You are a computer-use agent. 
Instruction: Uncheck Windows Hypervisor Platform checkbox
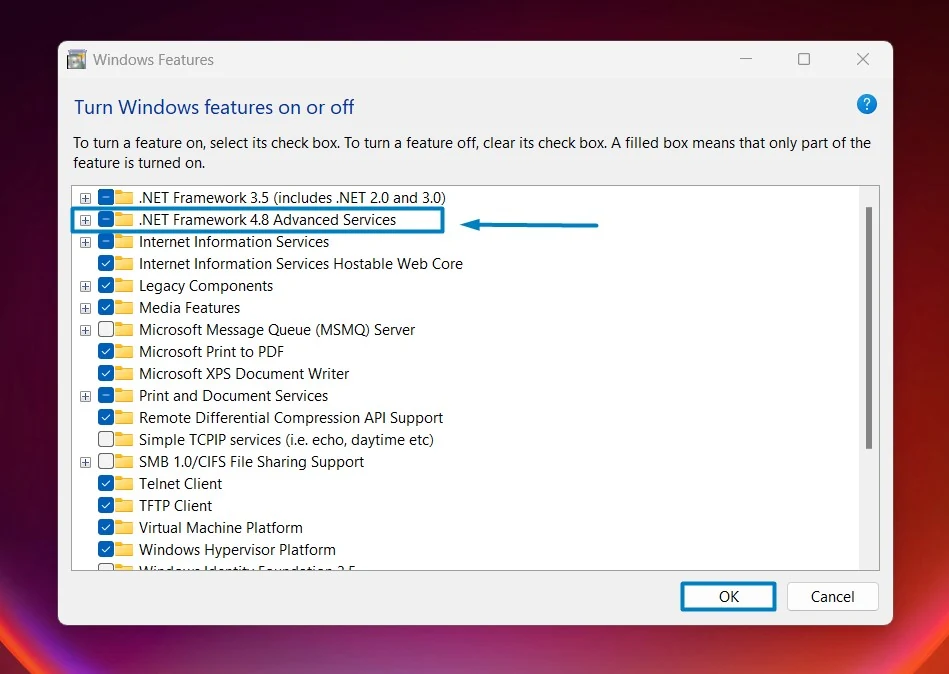[106, 549]
